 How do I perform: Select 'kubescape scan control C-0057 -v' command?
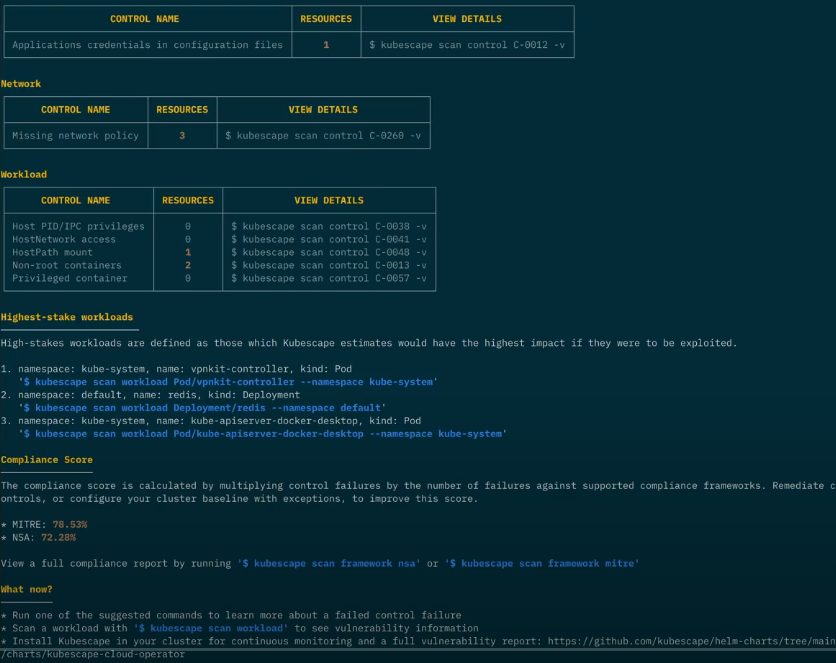click(328, 278)
